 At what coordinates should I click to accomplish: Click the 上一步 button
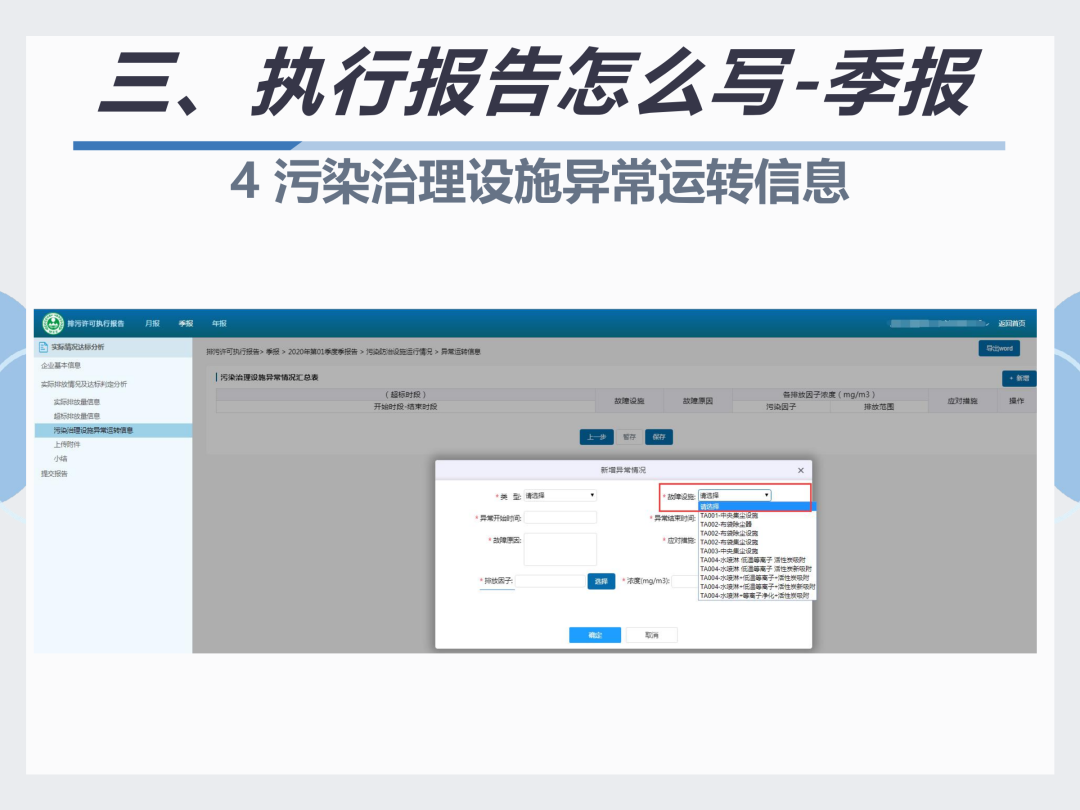click(x=596, y=437)
